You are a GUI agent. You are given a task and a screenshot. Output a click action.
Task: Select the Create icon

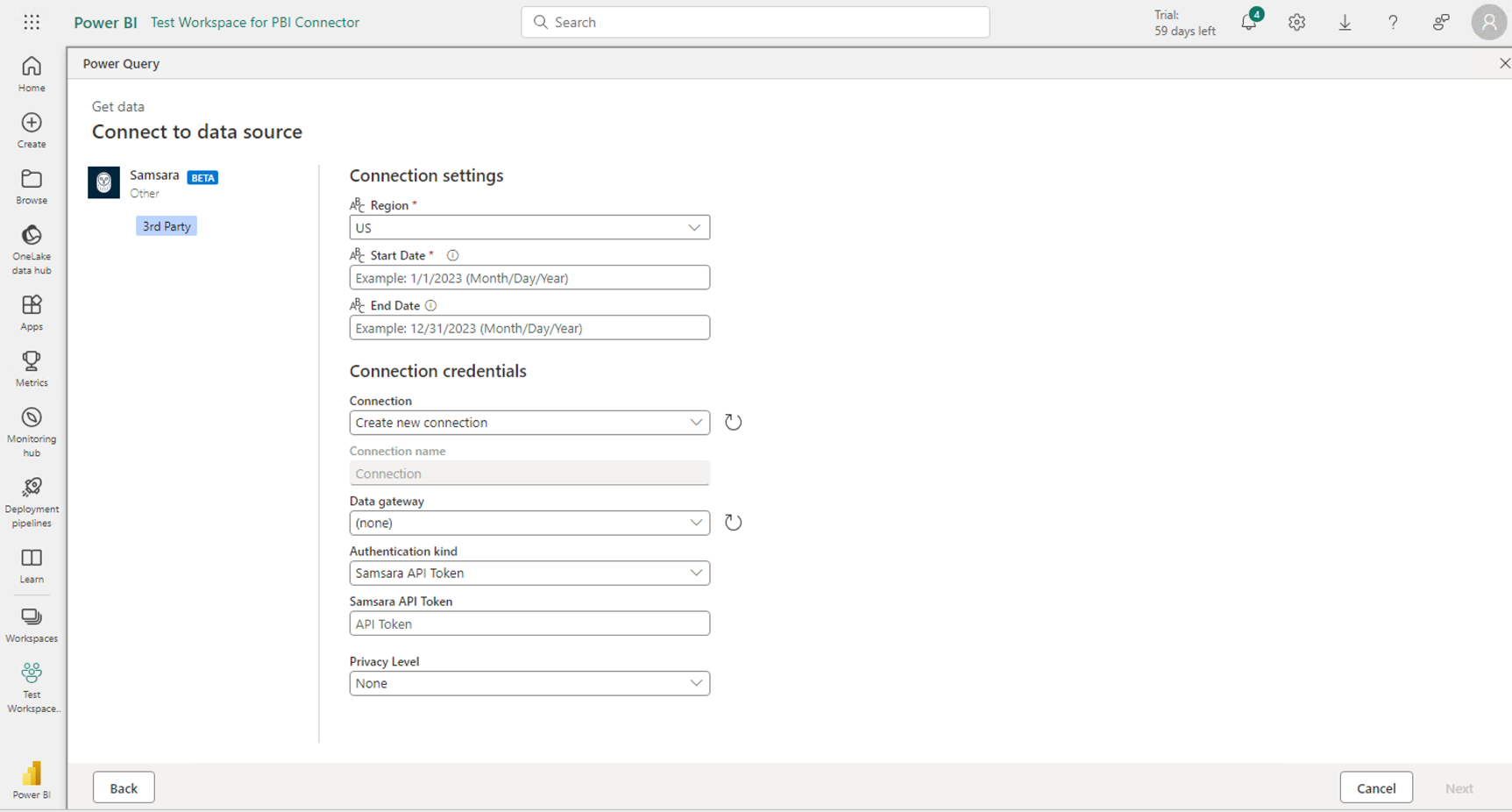coord(31,130)
